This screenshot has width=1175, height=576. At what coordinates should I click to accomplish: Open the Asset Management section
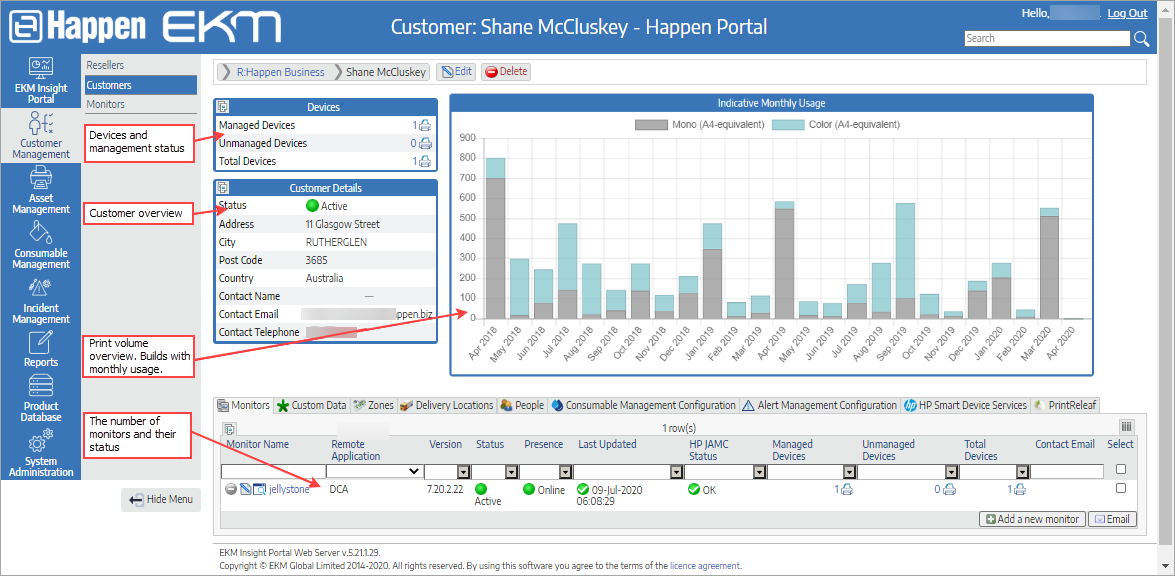click(x=40, y=190)
